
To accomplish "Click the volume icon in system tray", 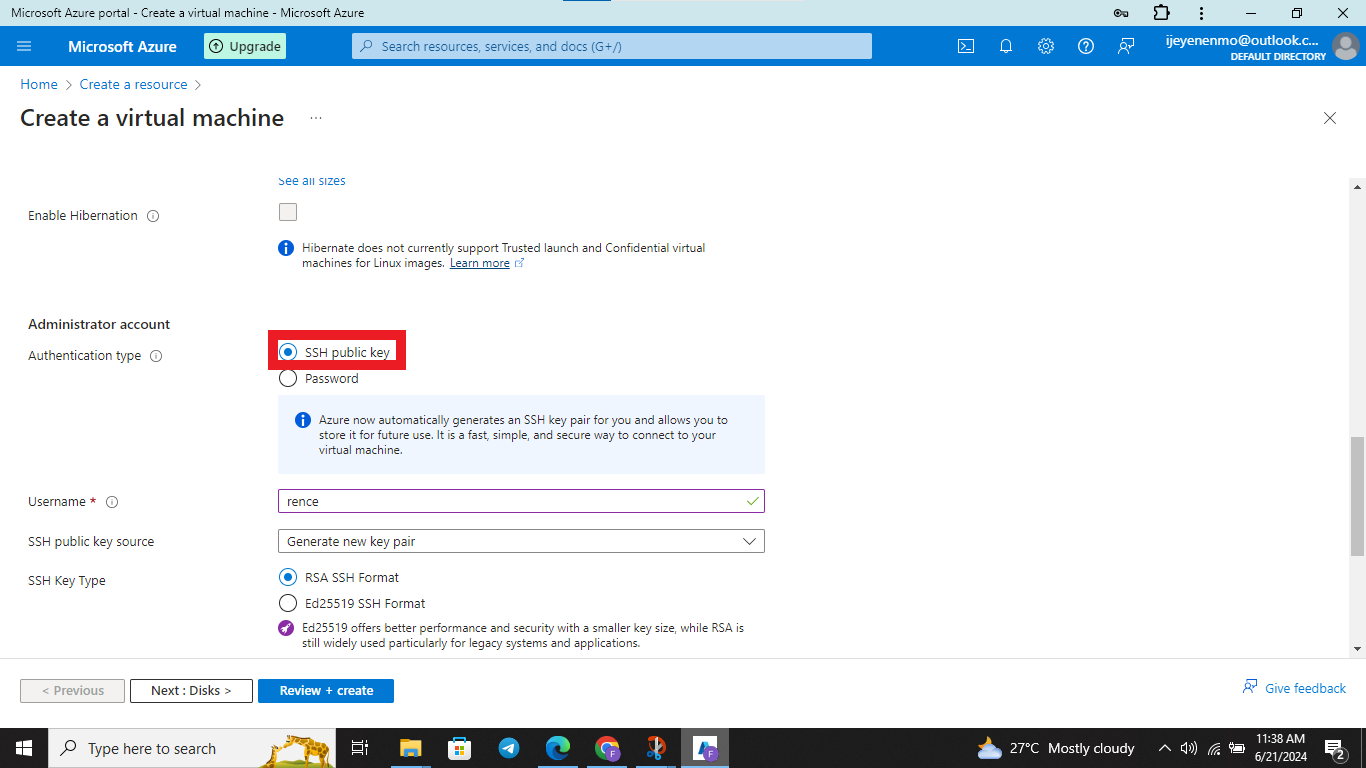I will click(x=1189, y=748).
